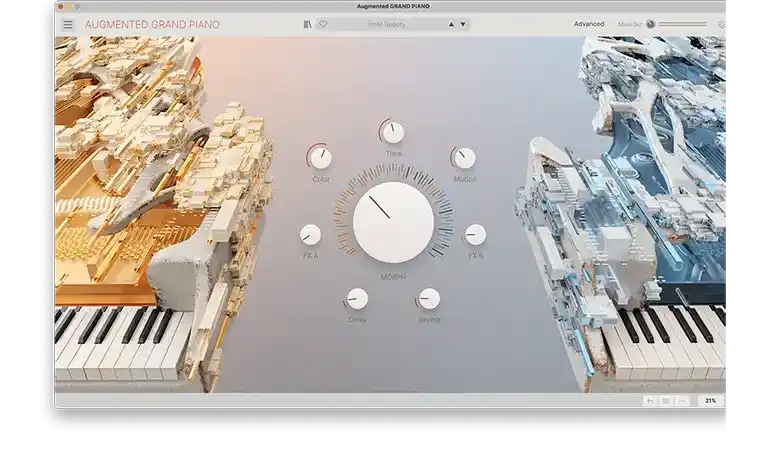Click the Main Out volume knob

point(650,24)
